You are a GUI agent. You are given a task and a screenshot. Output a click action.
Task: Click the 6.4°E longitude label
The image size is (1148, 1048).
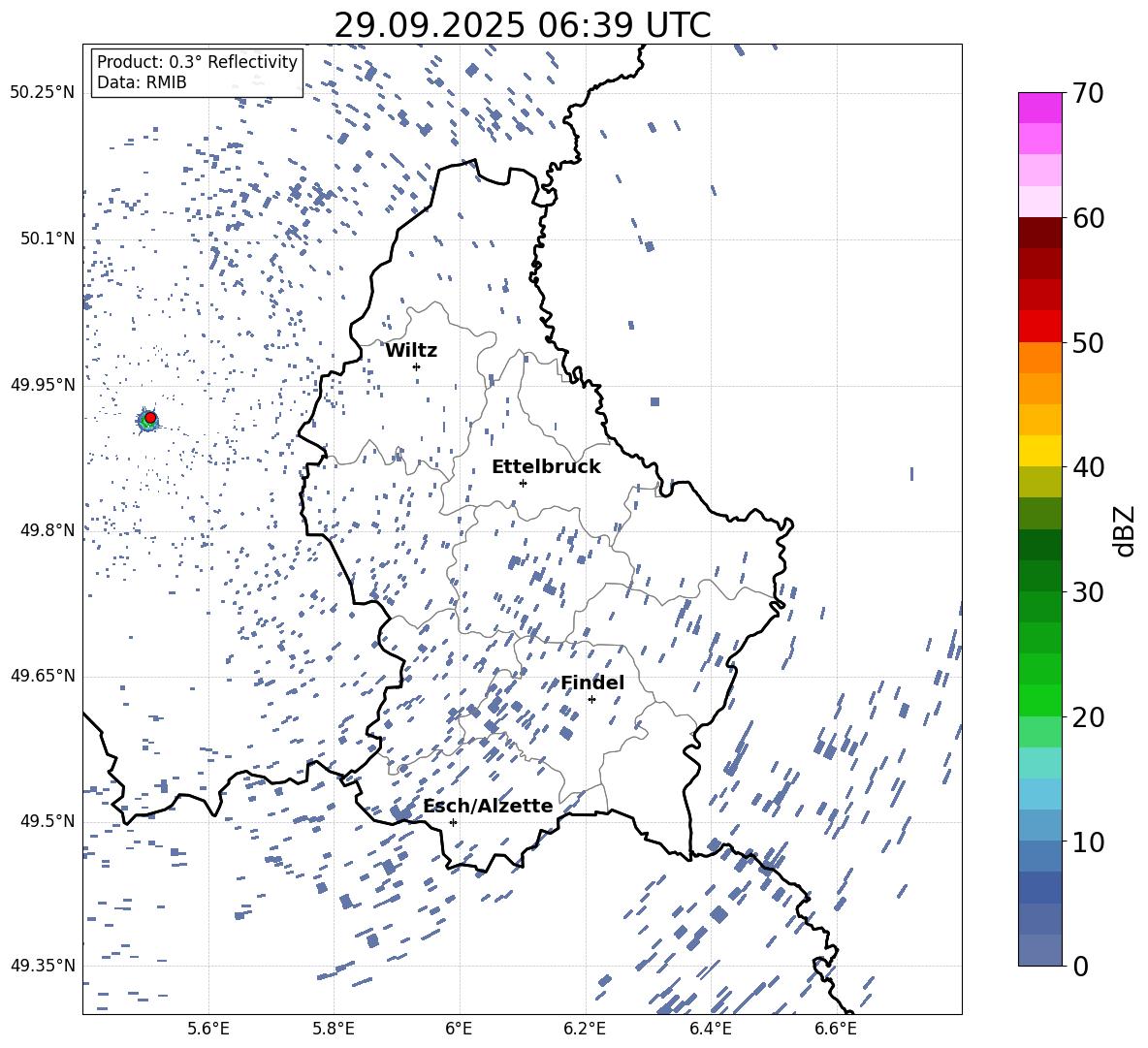[710, 1029]
